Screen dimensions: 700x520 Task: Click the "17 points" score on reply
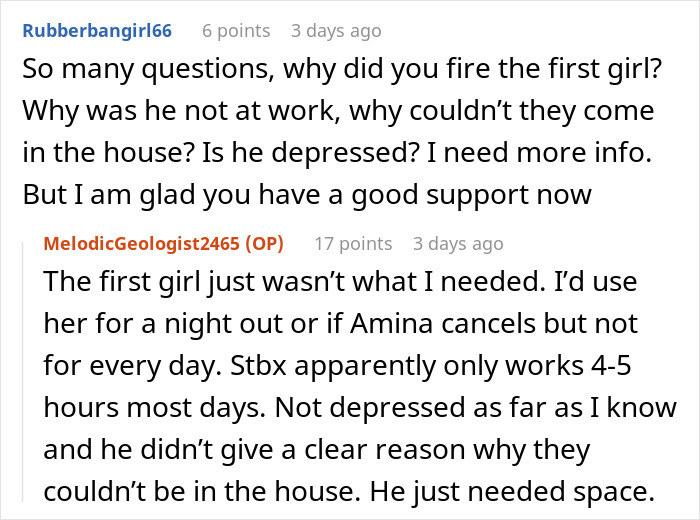pos(353,244)
